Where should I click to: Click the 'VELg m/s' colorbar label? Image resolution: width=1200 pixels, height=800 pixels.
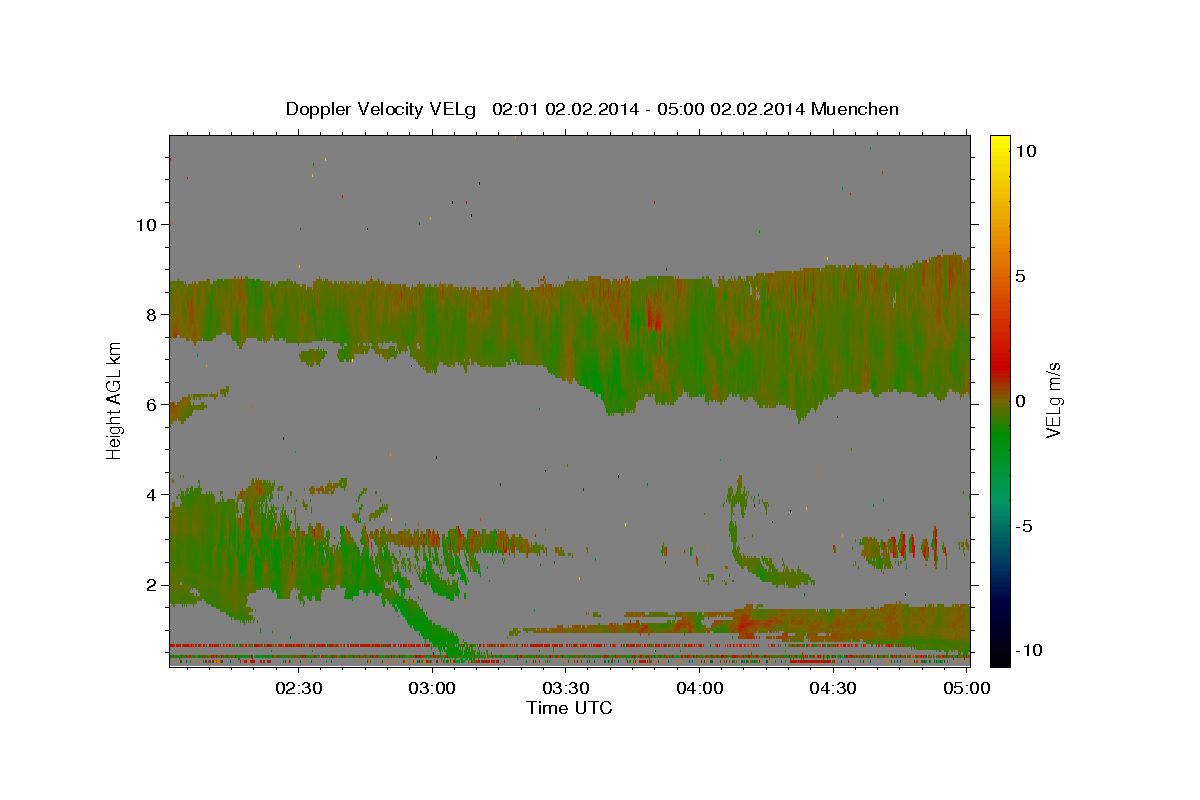pyautogui.click(x=1053, y=400)
